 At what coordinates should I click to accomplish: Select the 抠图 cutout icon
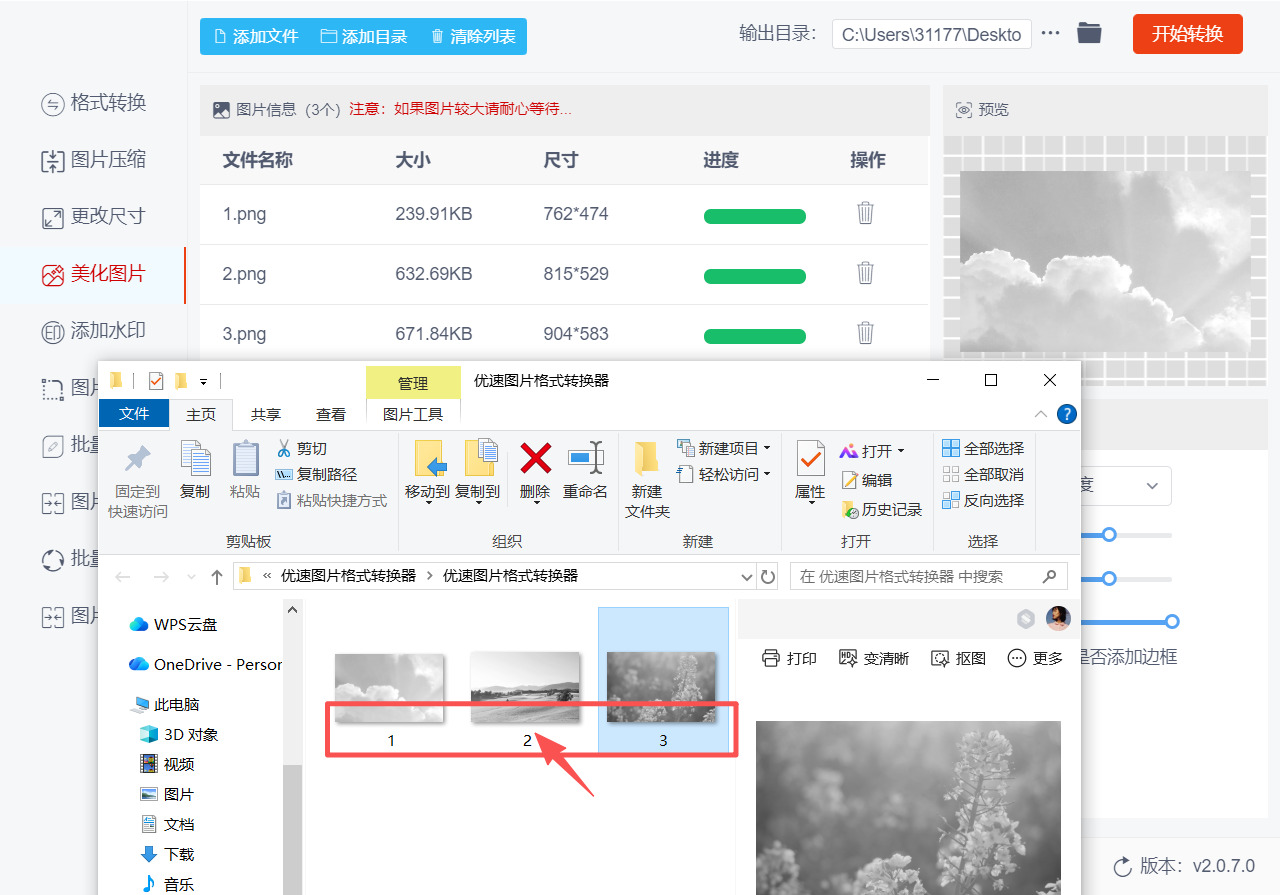click(957, 658)
